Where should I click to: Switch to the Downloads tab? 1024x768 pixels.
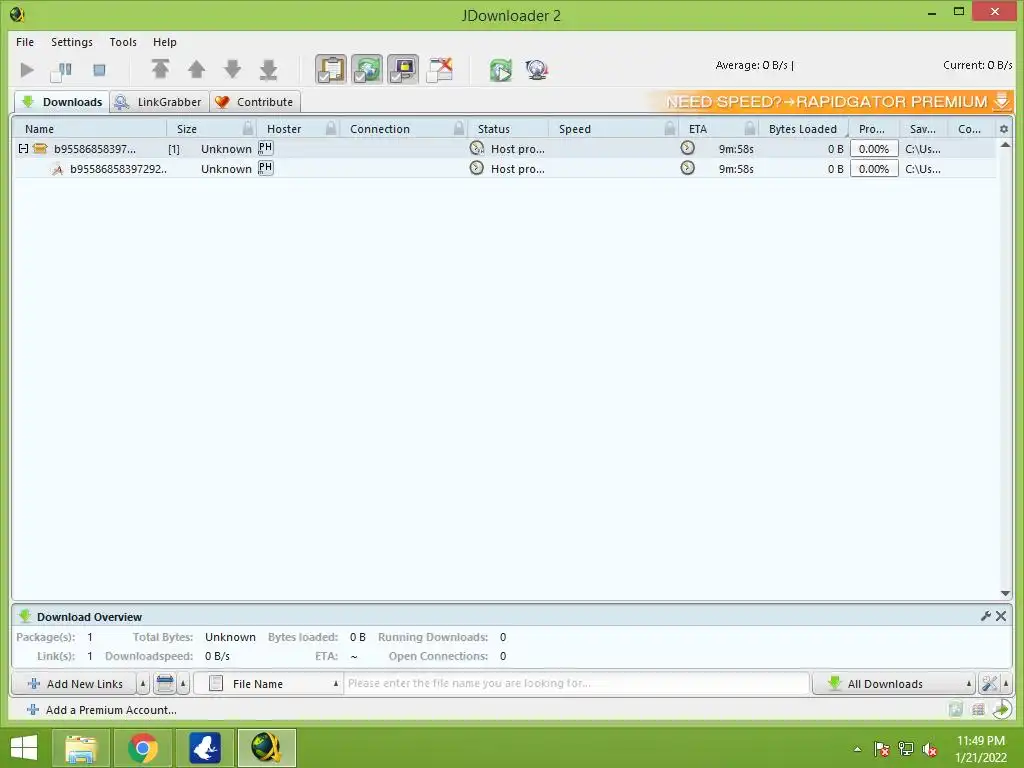pyautogui.click(x=62, y=102)
